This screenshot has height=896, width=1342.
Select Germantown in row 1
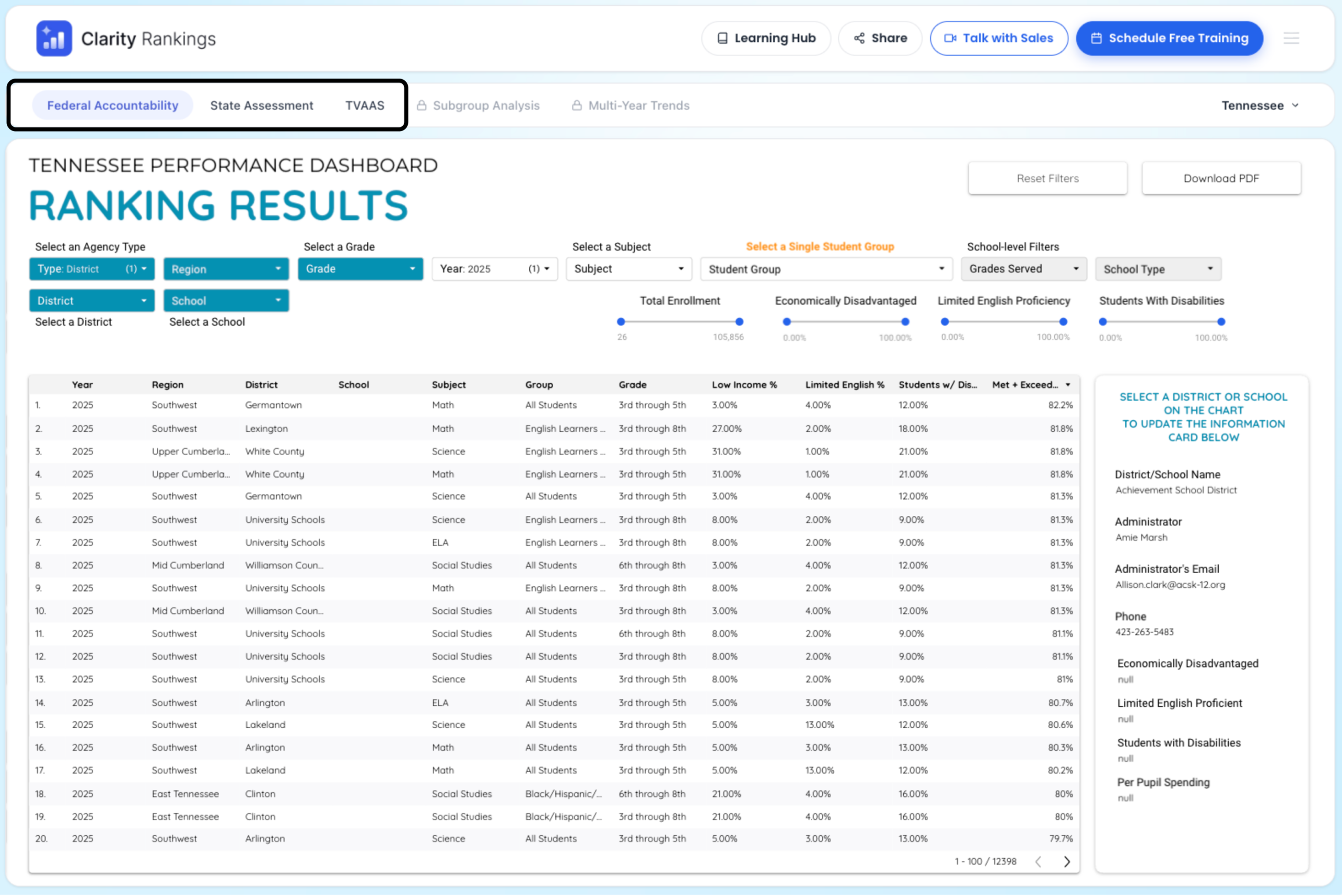273,405
